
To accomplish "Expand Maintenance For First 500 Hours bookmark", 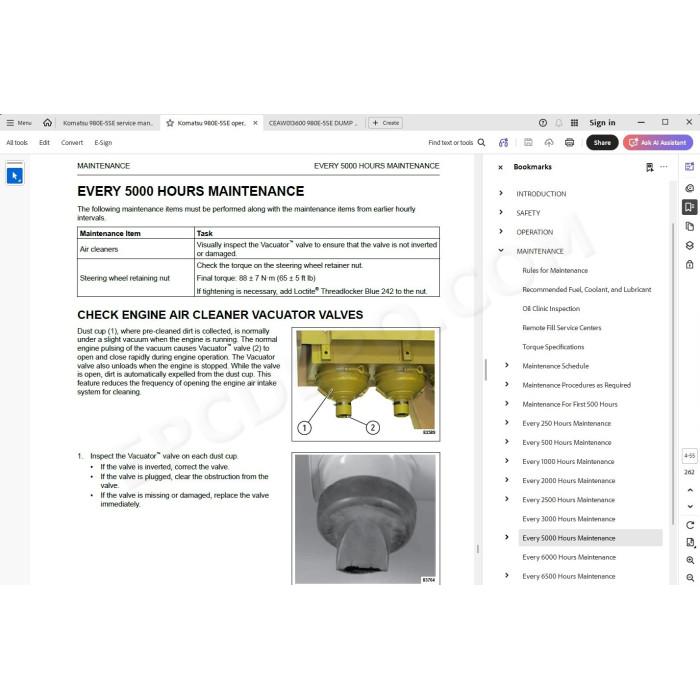I will click(x=507, y=404).
